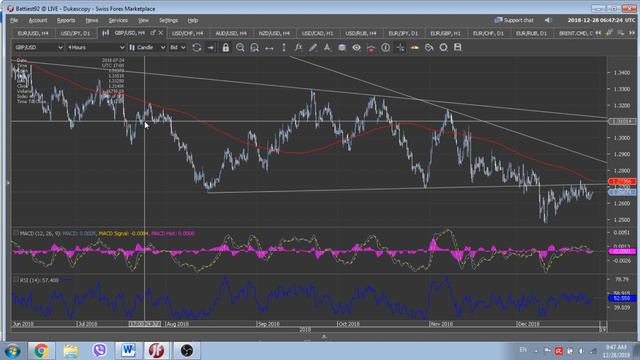Open the View menu

tap(143, 20)
